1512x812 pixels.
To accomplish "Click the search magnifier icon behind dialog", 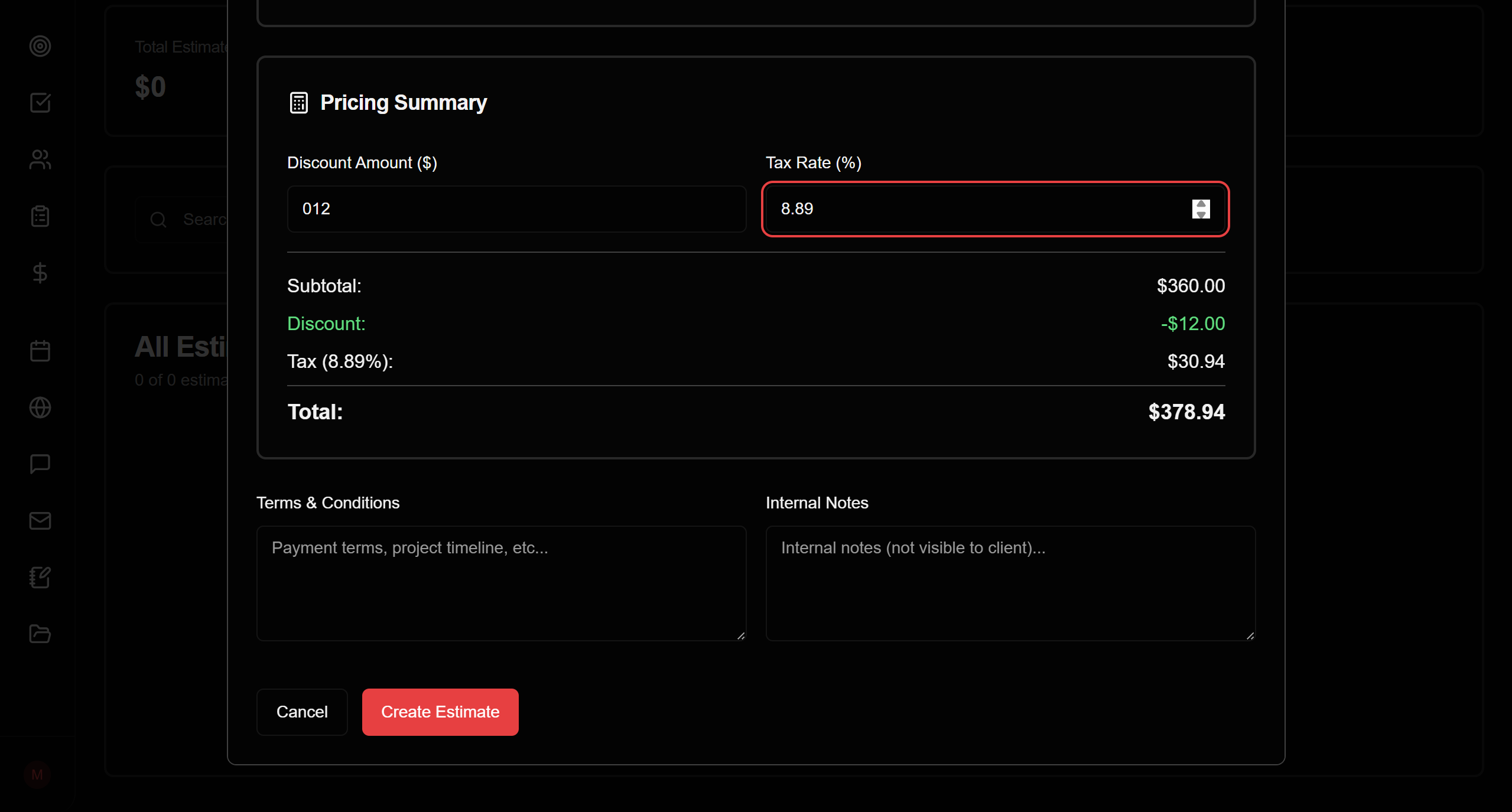I will 158,220.
